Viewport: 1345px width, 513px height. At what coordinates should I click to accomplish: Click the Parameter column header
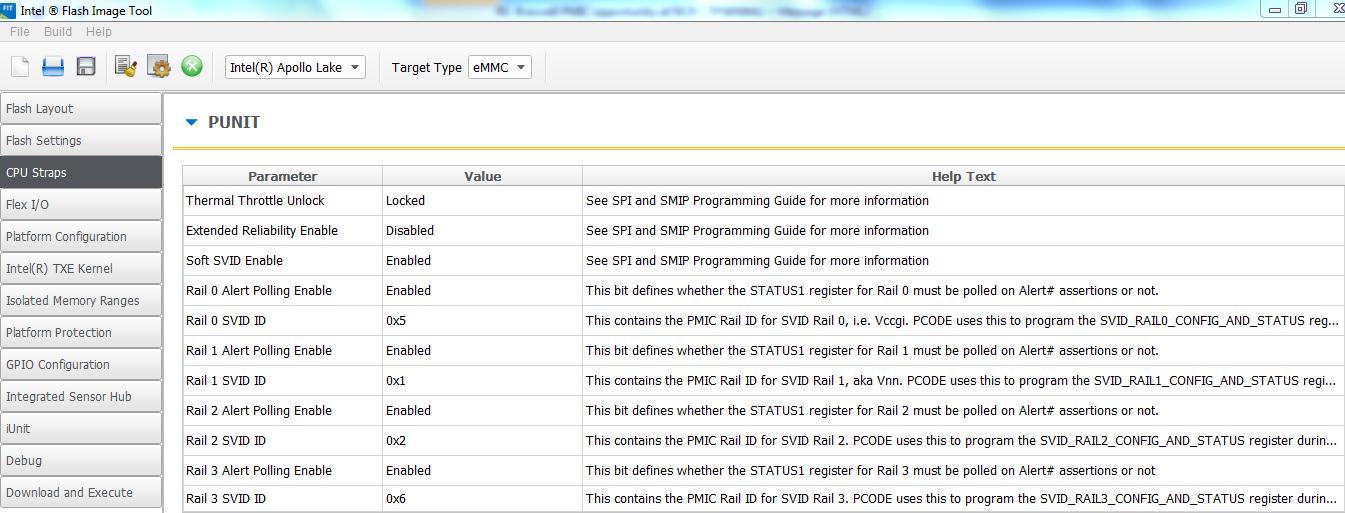coord(282,176)
